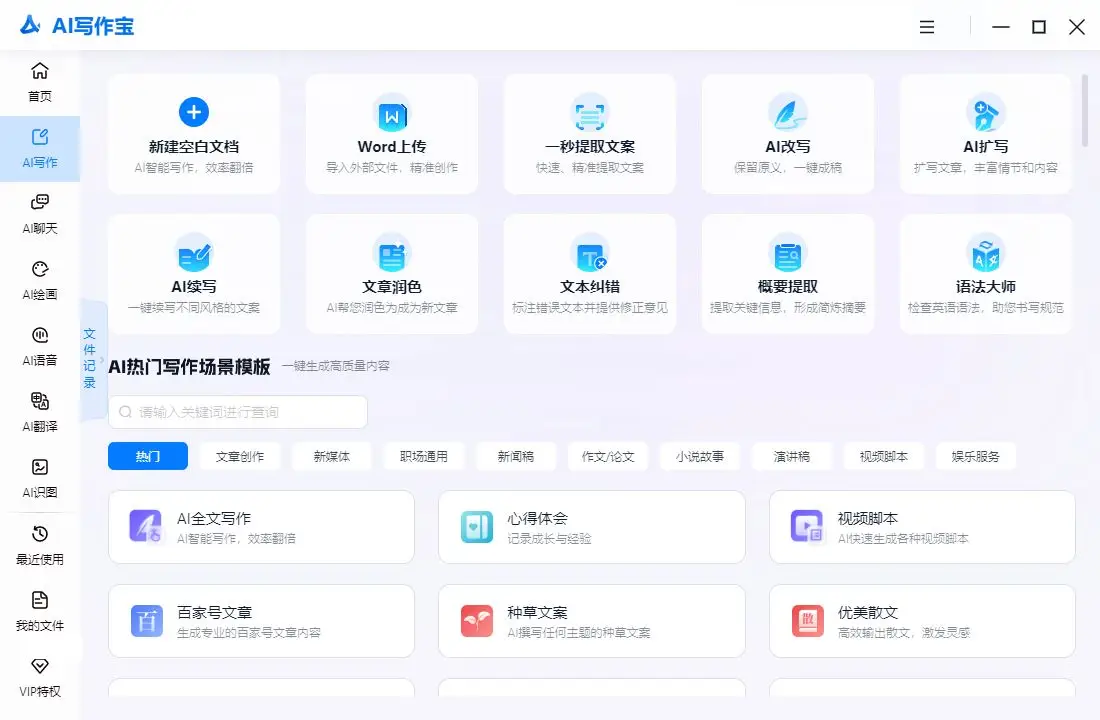Switch to the 娱乐服务 tab
The height and width of the screenshot is (720, 1100).
(x=975, y=456)
